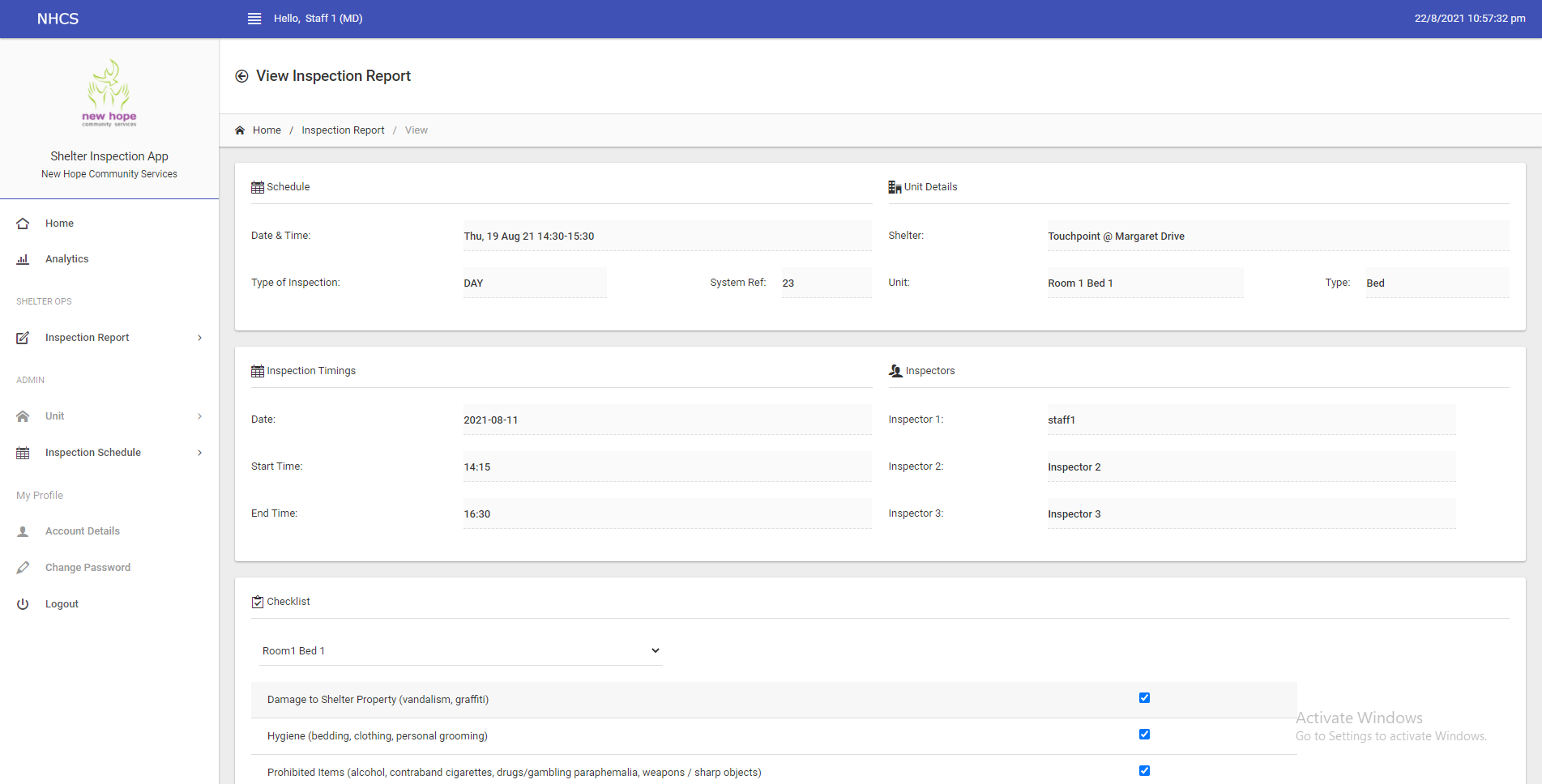
Task: Click the Unit field Room 1 Bed 1
Action: [x=1145, y=283]
